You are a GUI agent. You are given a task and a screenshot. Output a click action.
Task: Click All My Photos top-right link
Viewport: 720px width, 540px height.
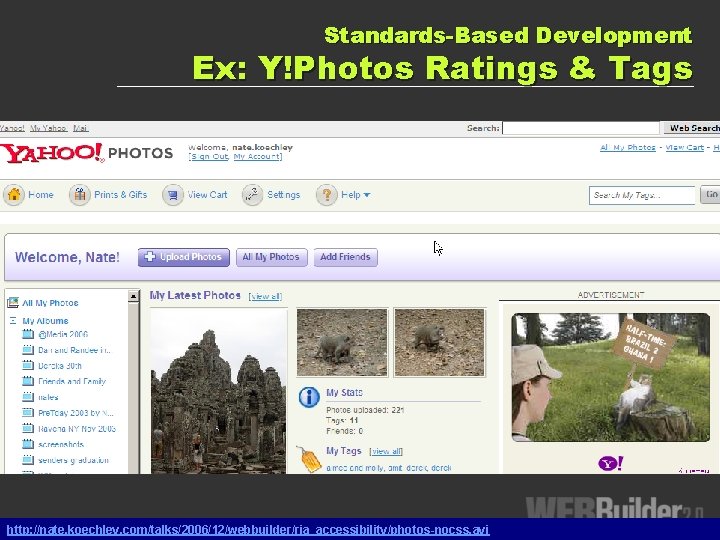628,147
